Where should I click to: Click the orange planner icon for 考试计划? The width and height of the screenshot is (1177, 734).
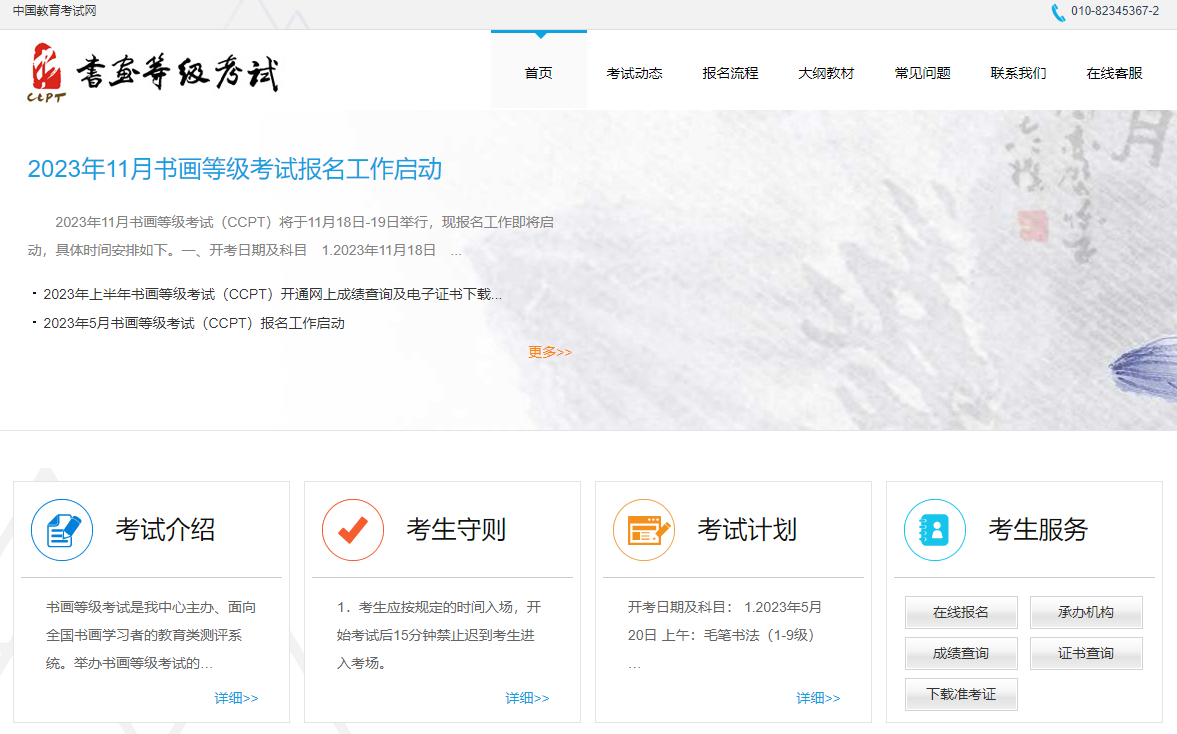pyautogui.click(x=644, y=530)
